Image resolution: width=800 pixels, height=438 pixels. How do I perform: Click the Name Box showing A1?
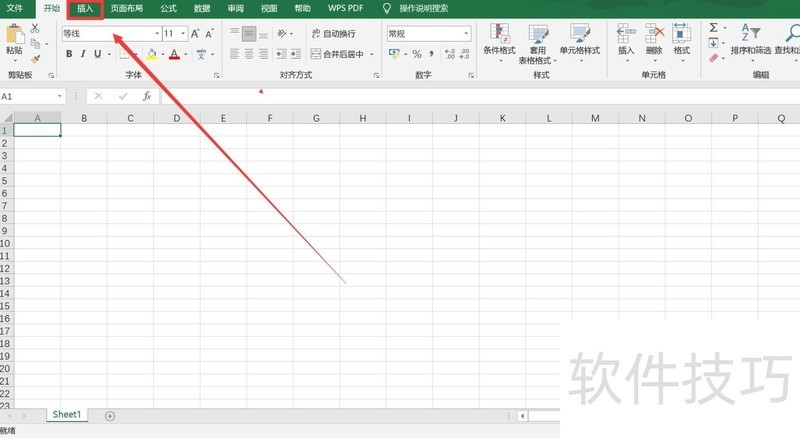click(33, 96)
